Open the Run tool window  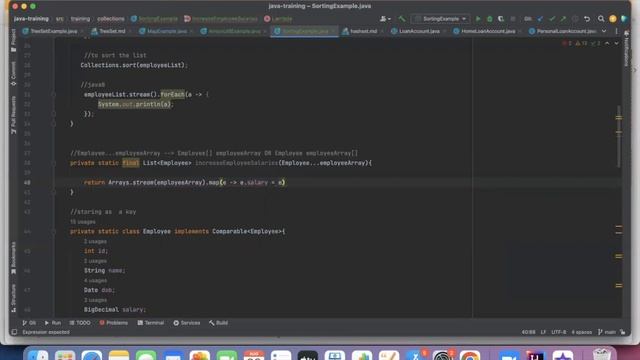53,323
